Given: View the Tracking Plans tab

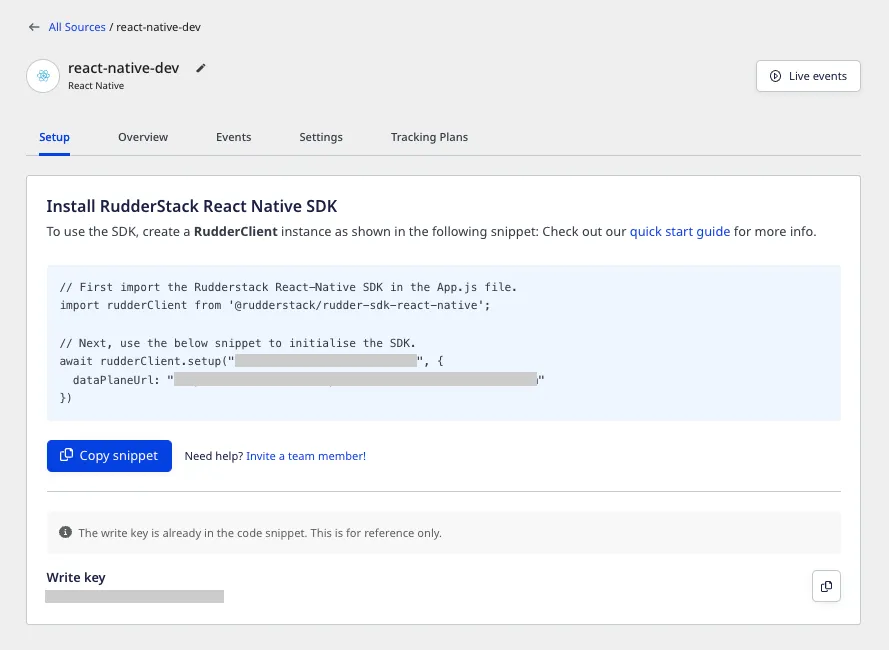Looking at the screenshot, I should pos(429,137).
